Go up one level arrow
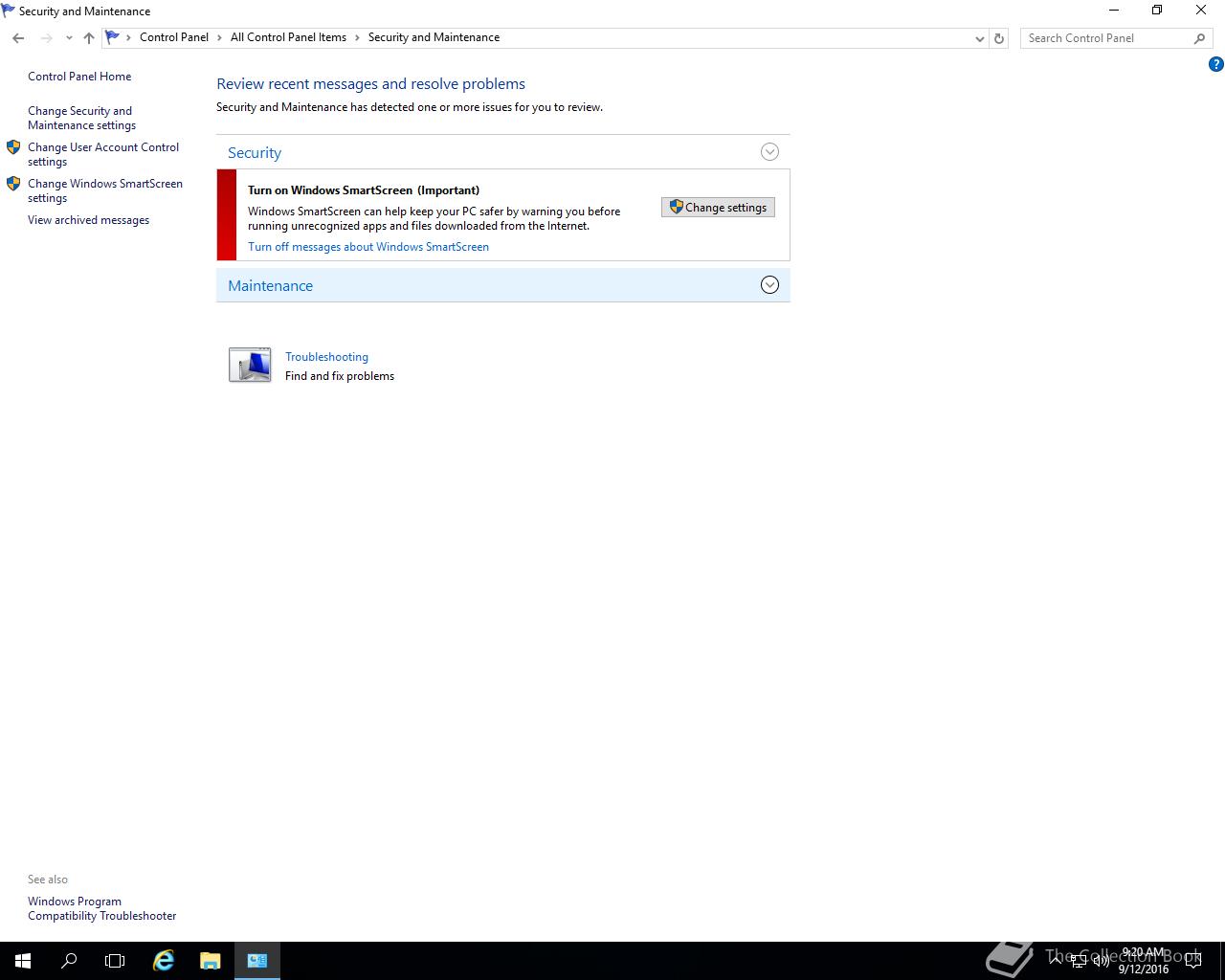Image resolution: width=1225 pixels, height=980 pixels. tap(89, 38)
